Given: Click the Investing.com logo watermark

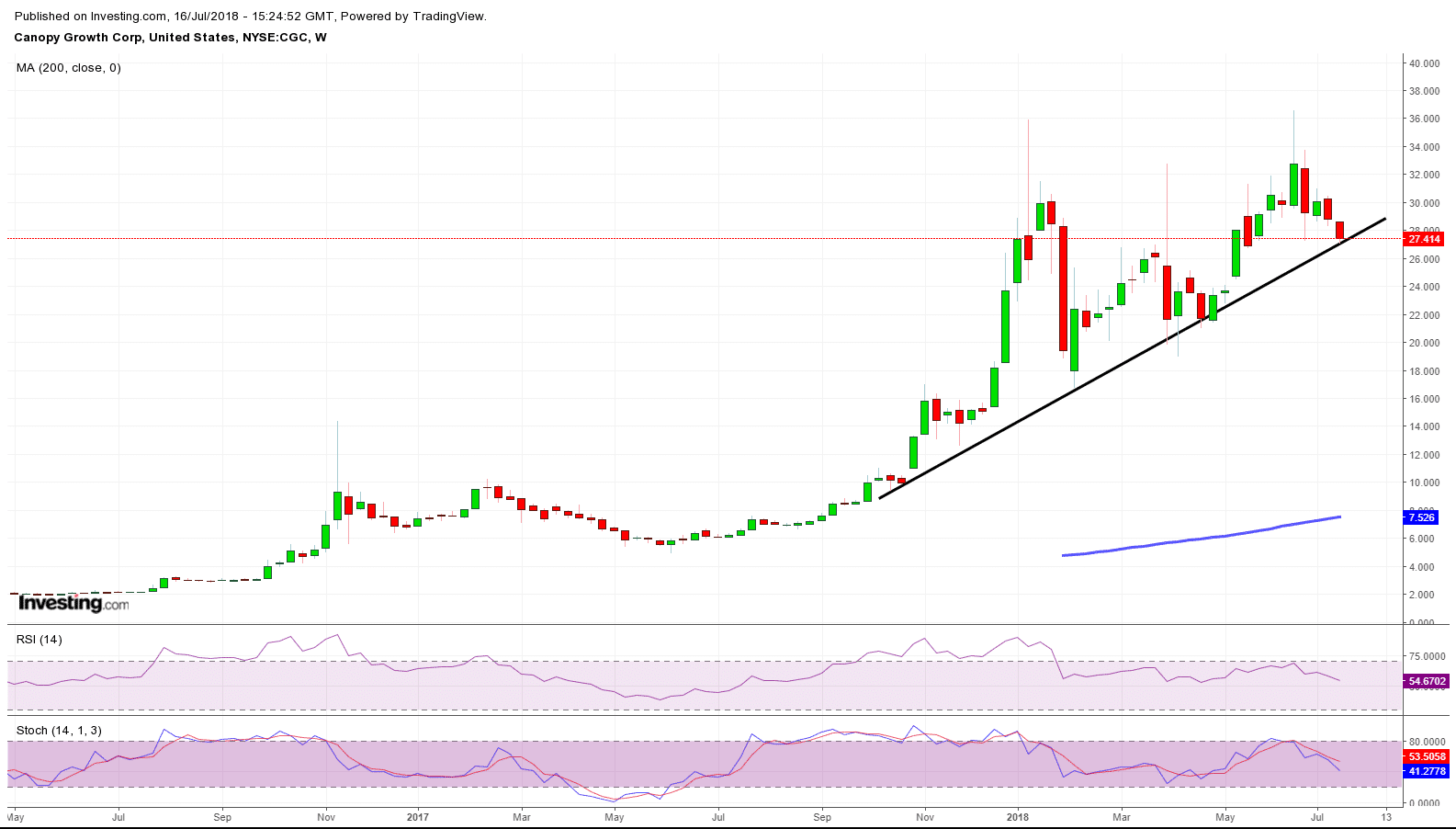Looking at the screenshot, I should coord(73,603).
